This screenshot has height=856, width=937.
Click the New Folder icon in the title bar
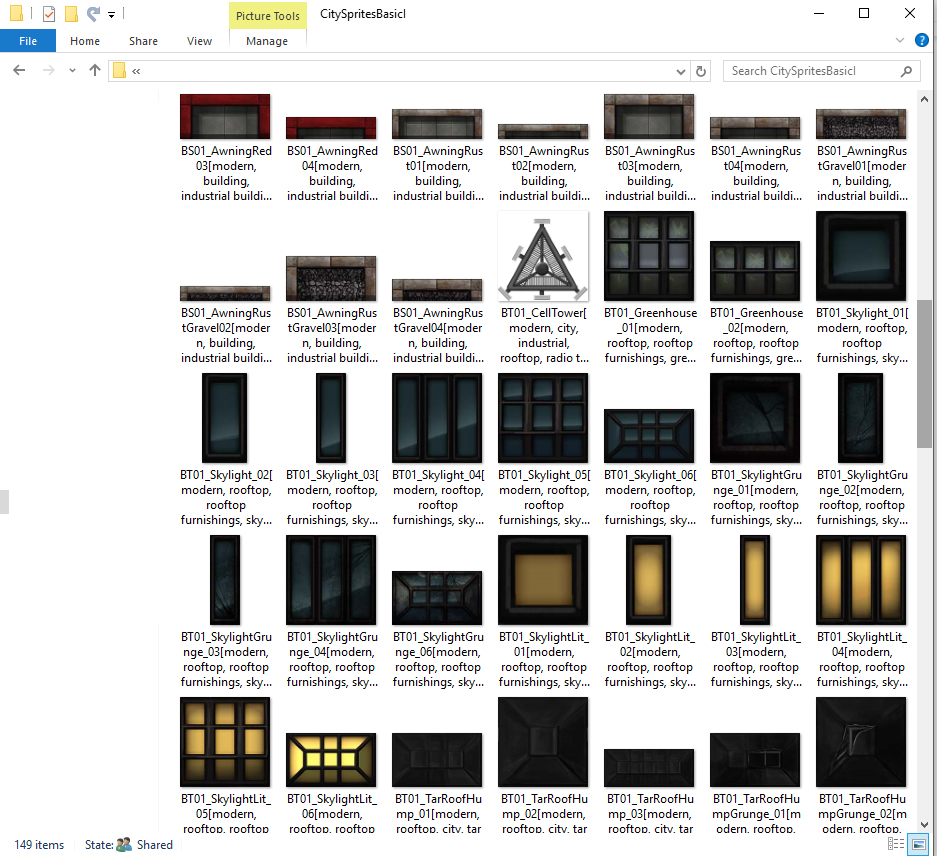71,14
